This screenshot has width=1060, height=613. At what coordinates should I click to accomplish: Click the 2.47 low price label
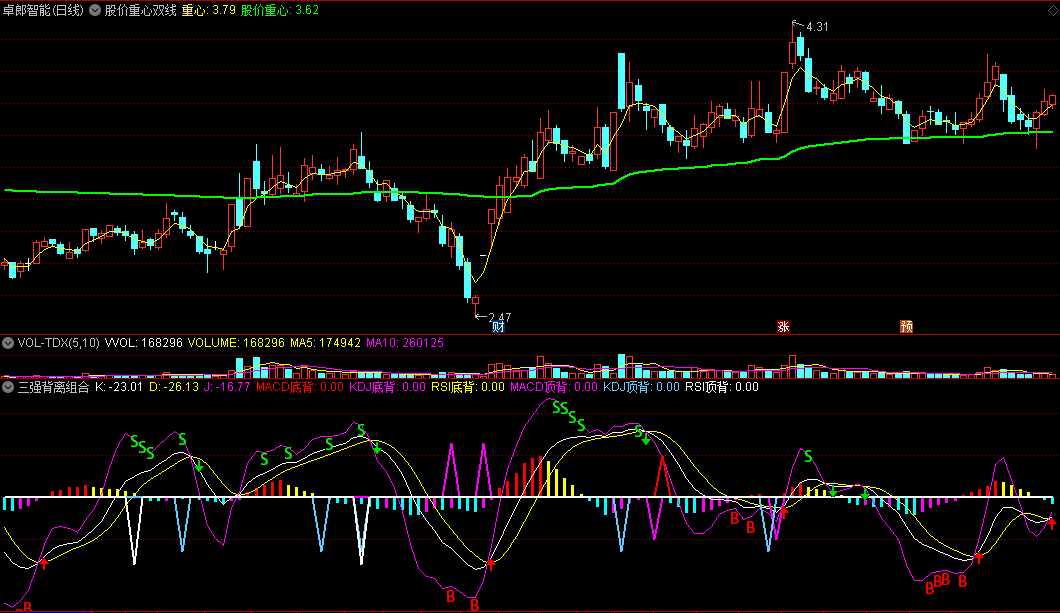[x=500, y=317]
